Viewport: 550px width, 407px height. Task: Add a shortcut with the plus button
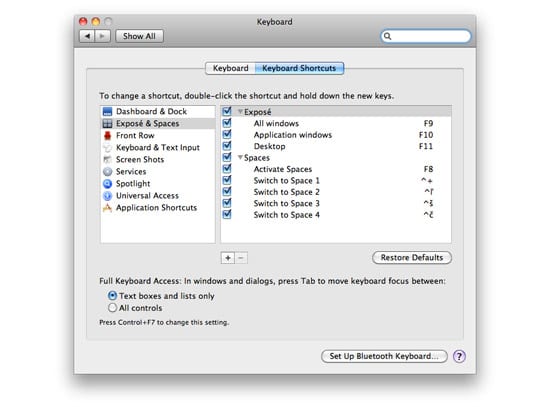click(228, 258)
